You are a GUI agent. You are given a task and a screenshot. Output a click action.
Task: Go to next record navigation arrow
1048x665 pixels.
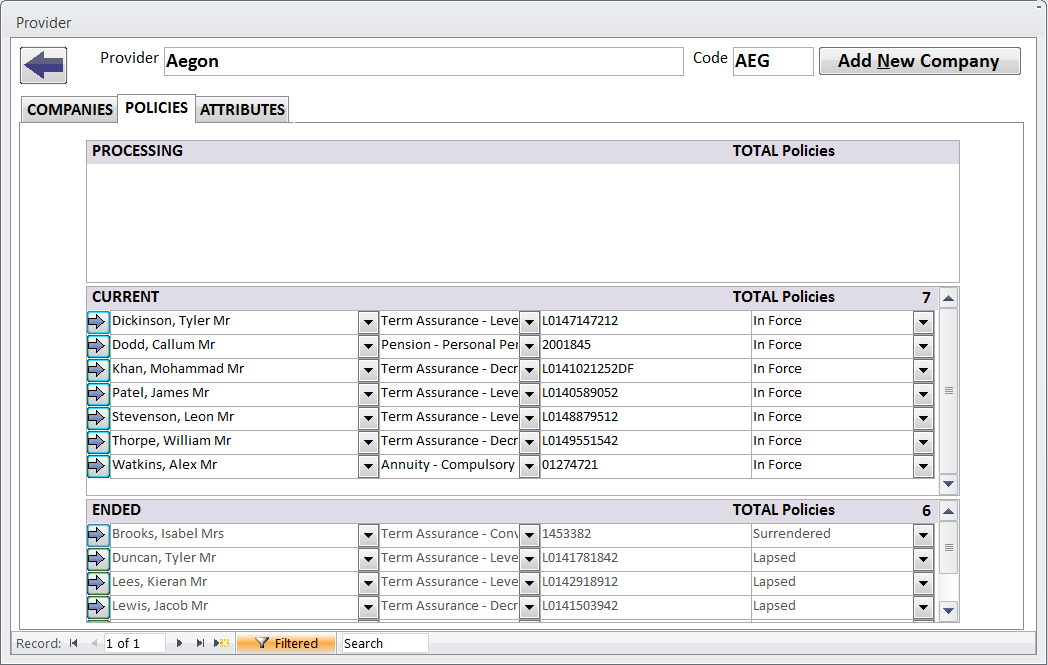point(180,644)
